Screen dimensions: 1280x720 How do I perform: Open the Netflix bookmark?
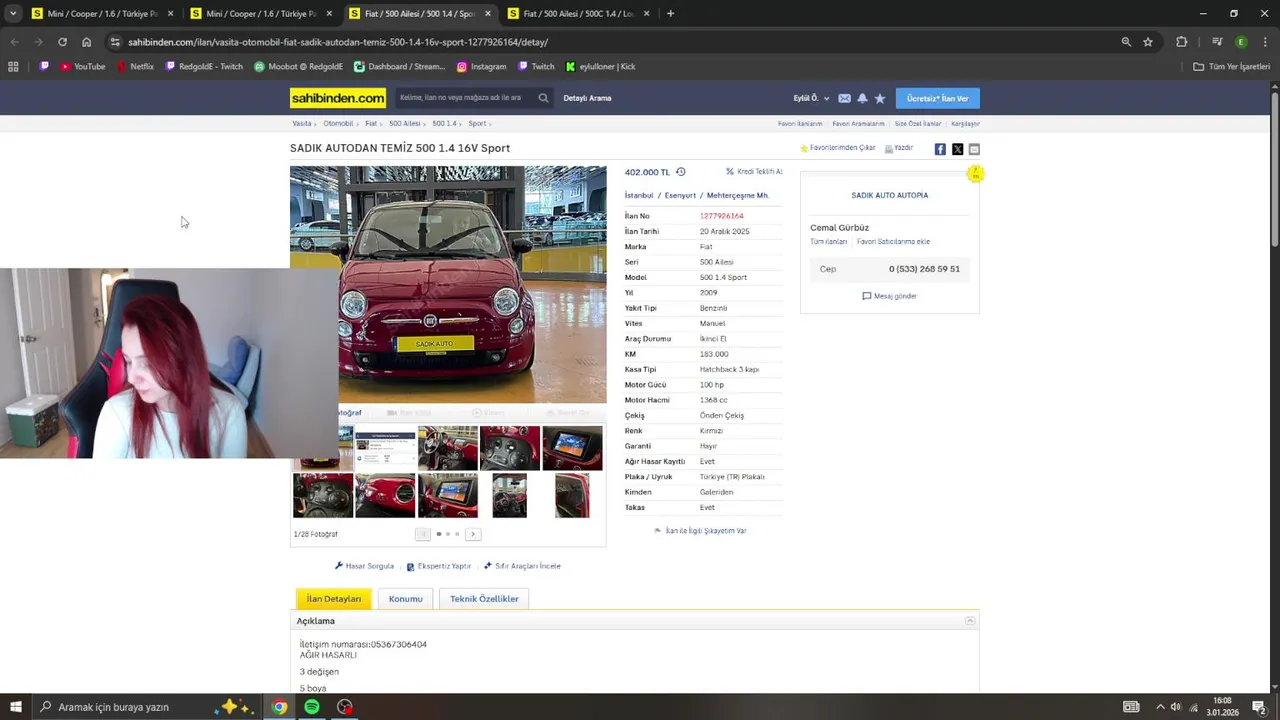135,67
